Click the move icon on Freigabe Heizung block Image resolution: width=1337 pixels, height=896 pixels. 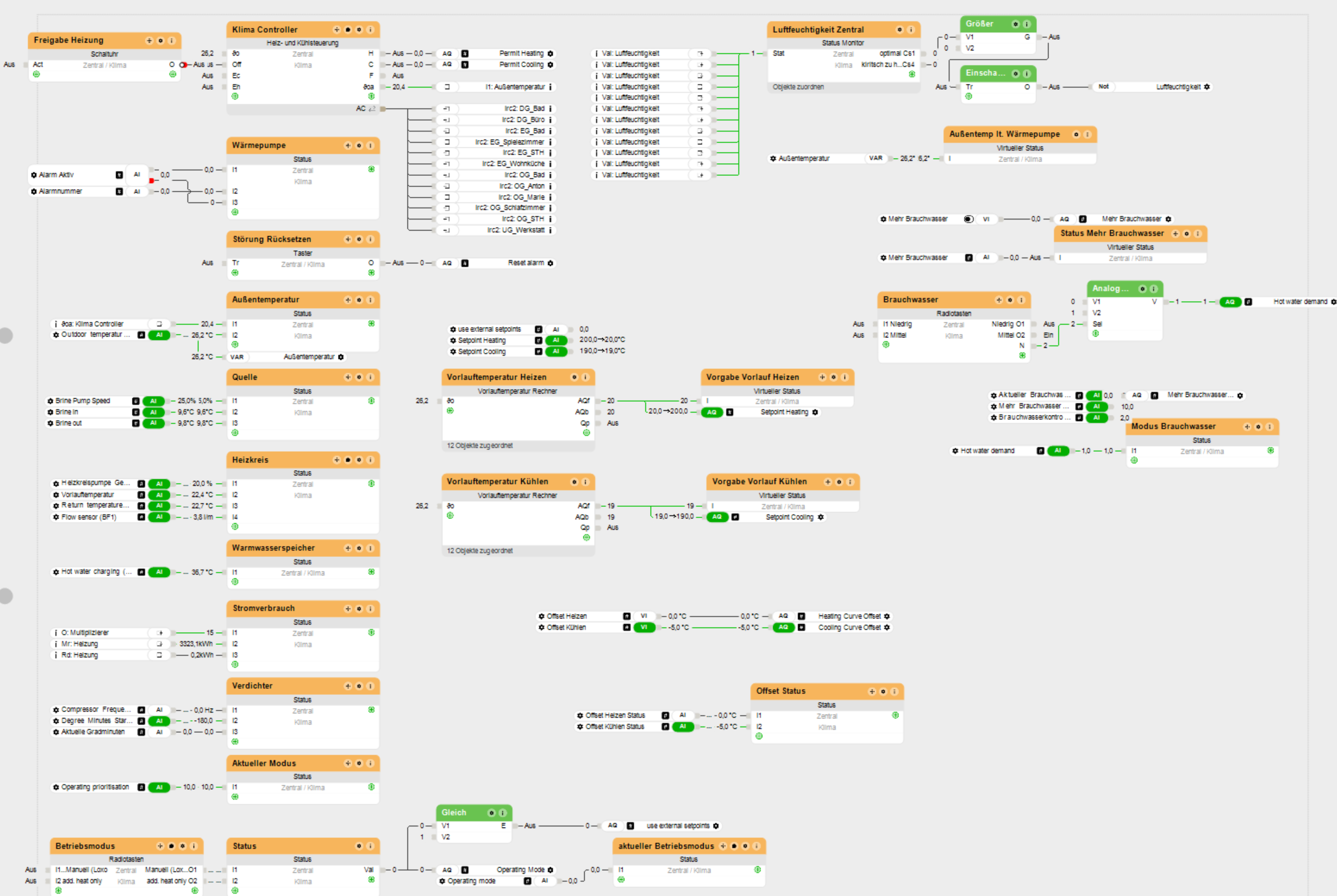(149, 40)
